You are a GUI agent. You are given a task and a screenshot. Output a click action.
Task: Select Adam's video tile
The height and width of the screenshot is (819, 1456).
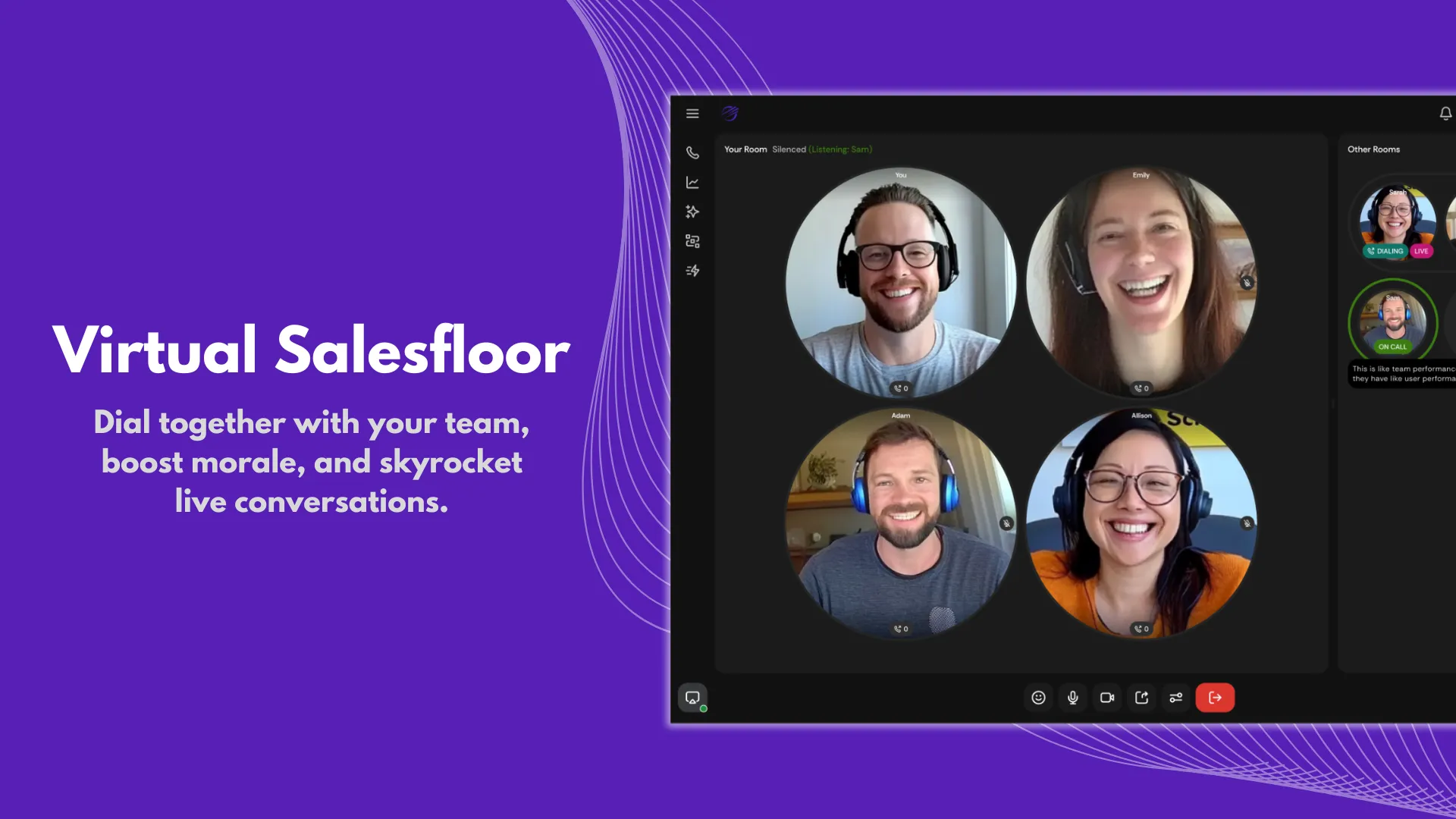[x=901, y=523]
